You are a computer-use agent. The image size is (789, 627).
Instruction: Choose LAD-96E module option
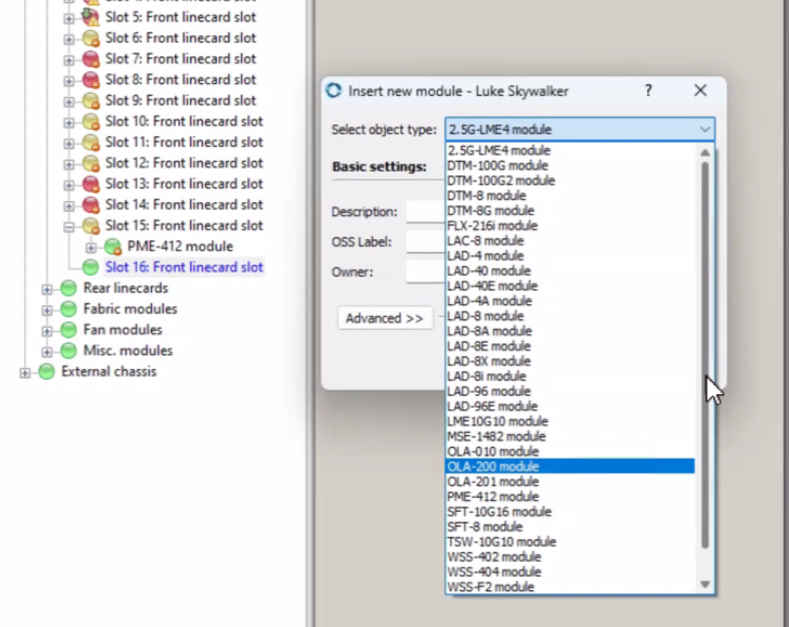[571, 407]
